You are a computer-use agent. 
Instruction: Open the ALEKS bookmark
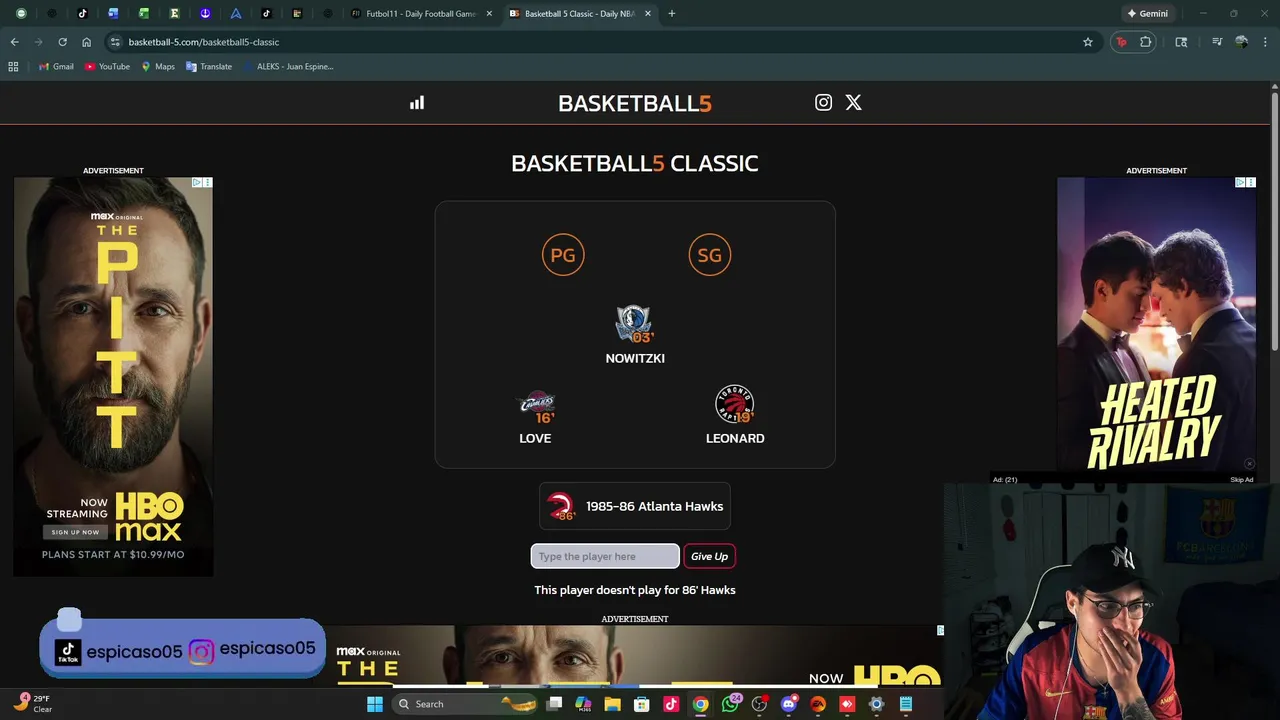coord(288,66)
